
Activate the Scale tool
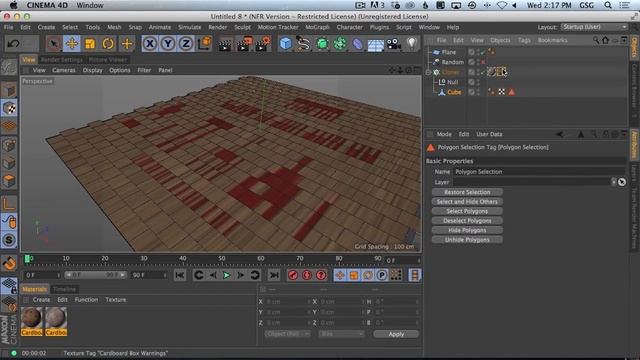point(90,44)
